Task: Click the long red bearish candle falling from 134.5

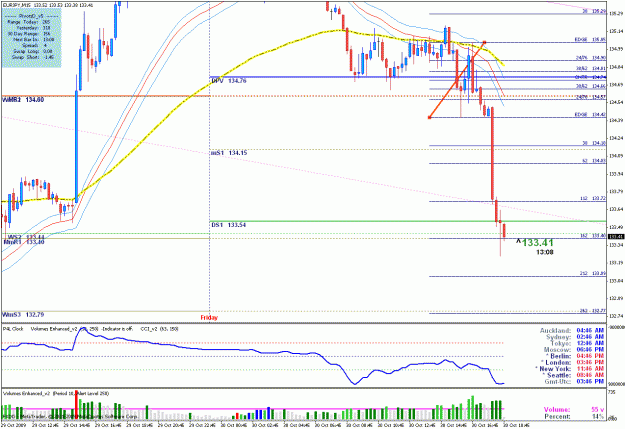Action: coord(492,153)
